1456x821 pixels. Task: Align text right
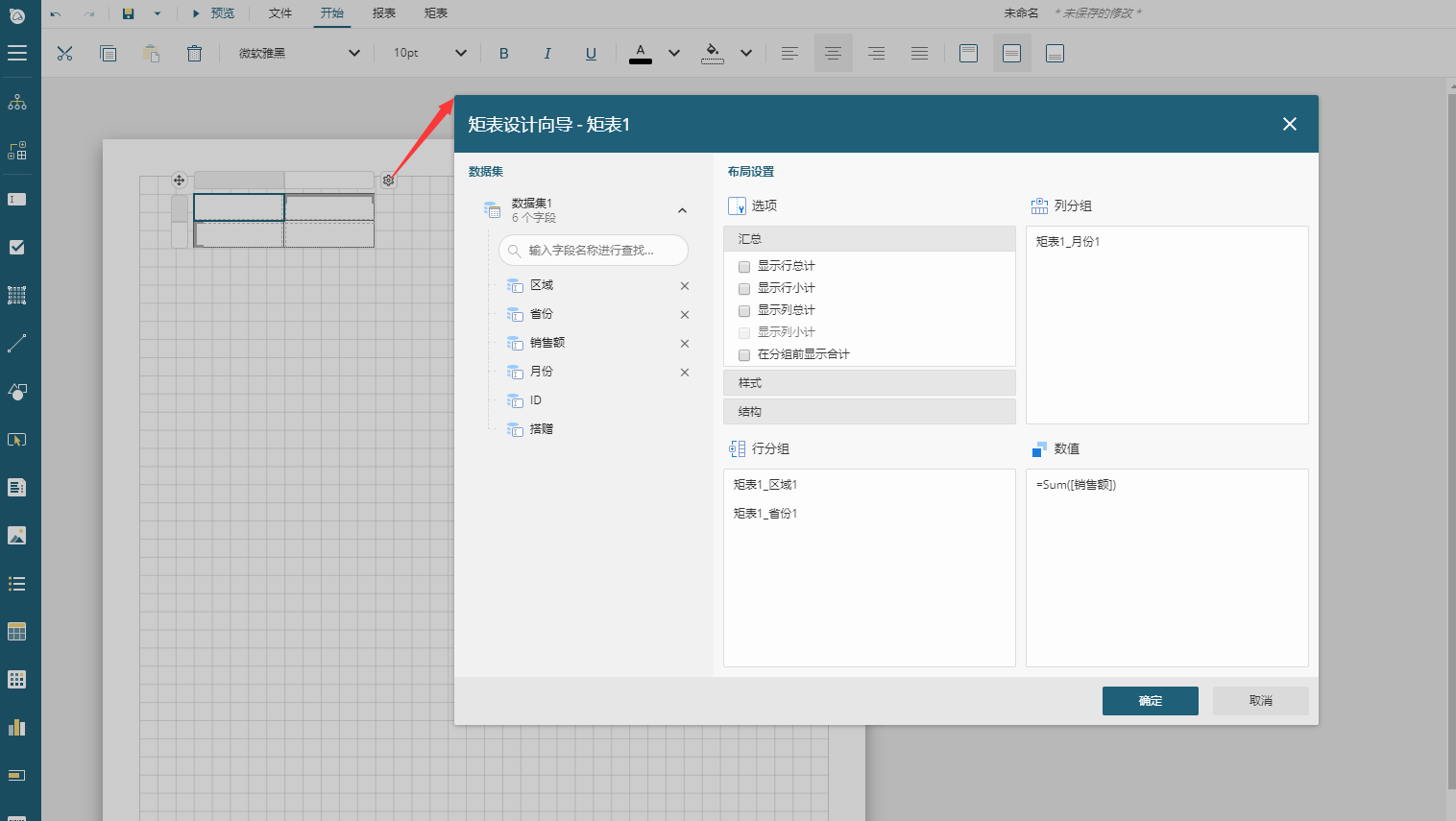876,54
